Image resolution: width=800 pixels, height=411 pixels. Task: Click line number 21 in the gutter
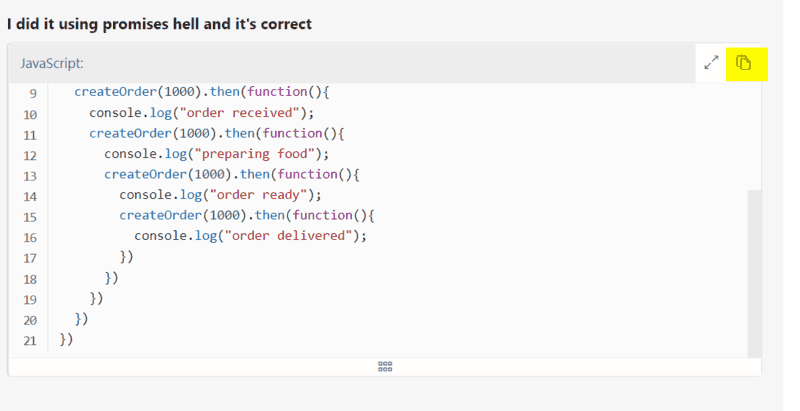[x=30, y=341]
